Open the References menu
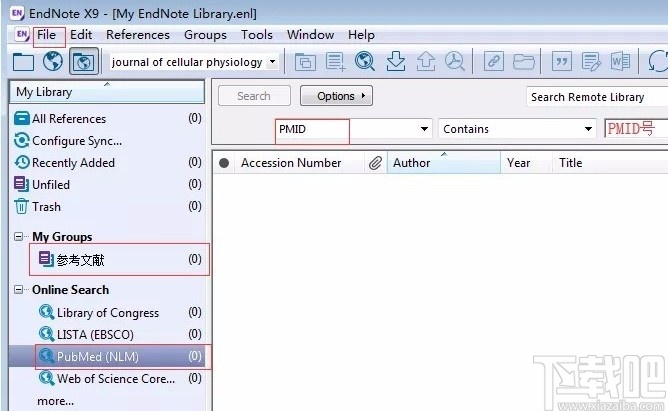The width and height of the screenshot is (668, 411). (x=138, y=34)
